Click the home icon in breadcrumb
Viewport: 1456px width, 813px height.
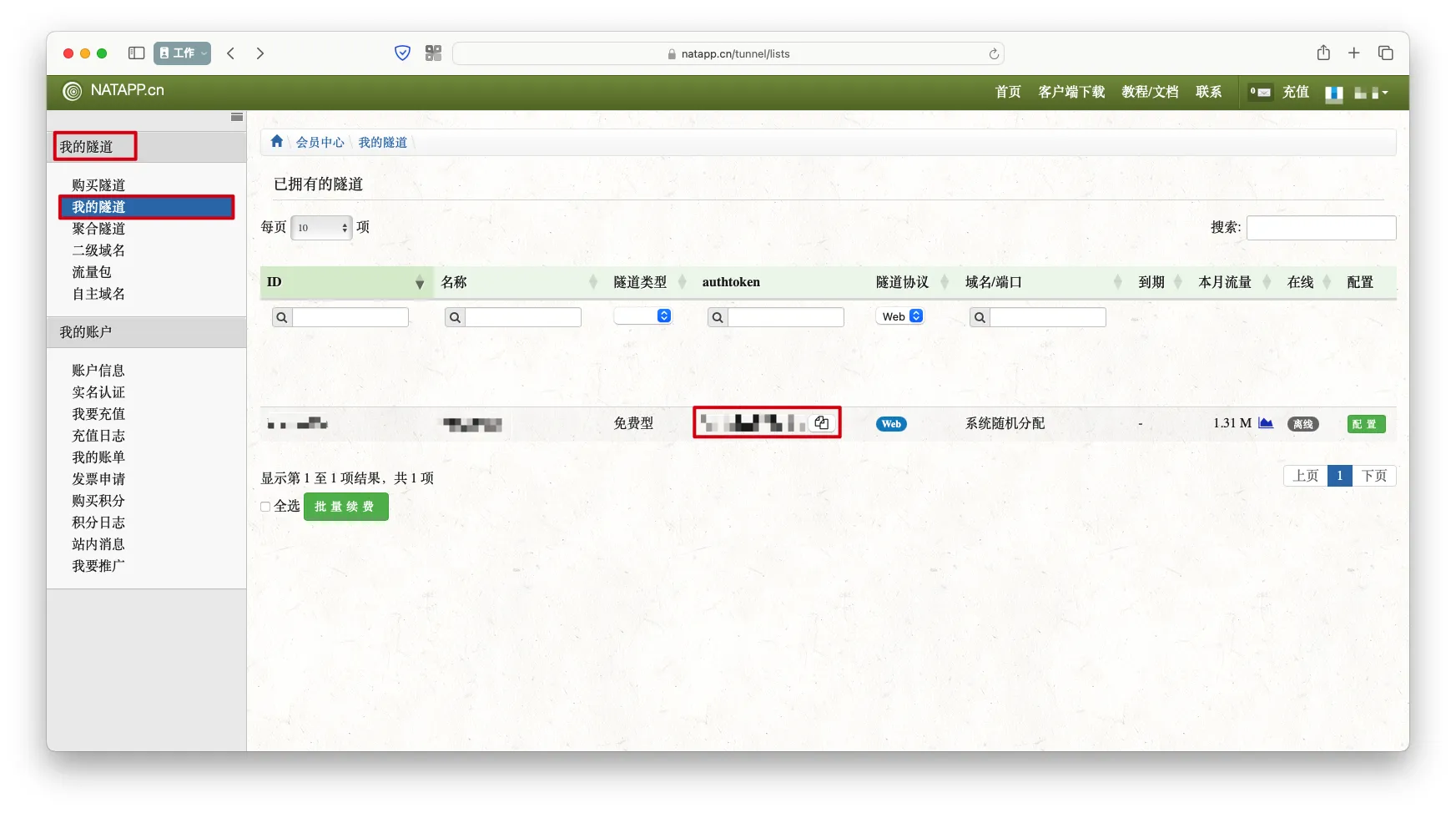[x=277, y=142]
